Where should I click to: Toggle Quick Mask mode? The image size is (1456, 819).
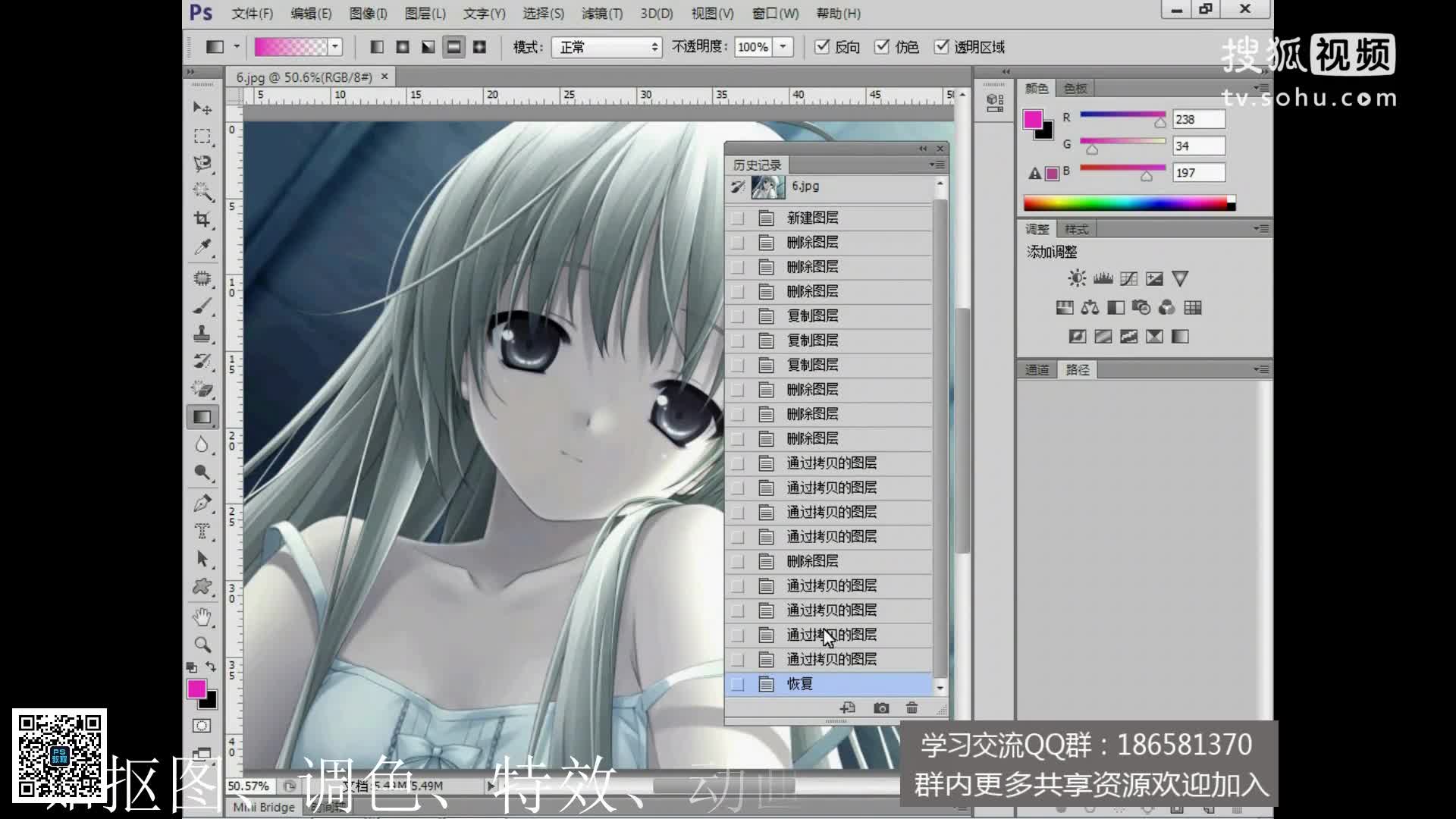point(202,726)
